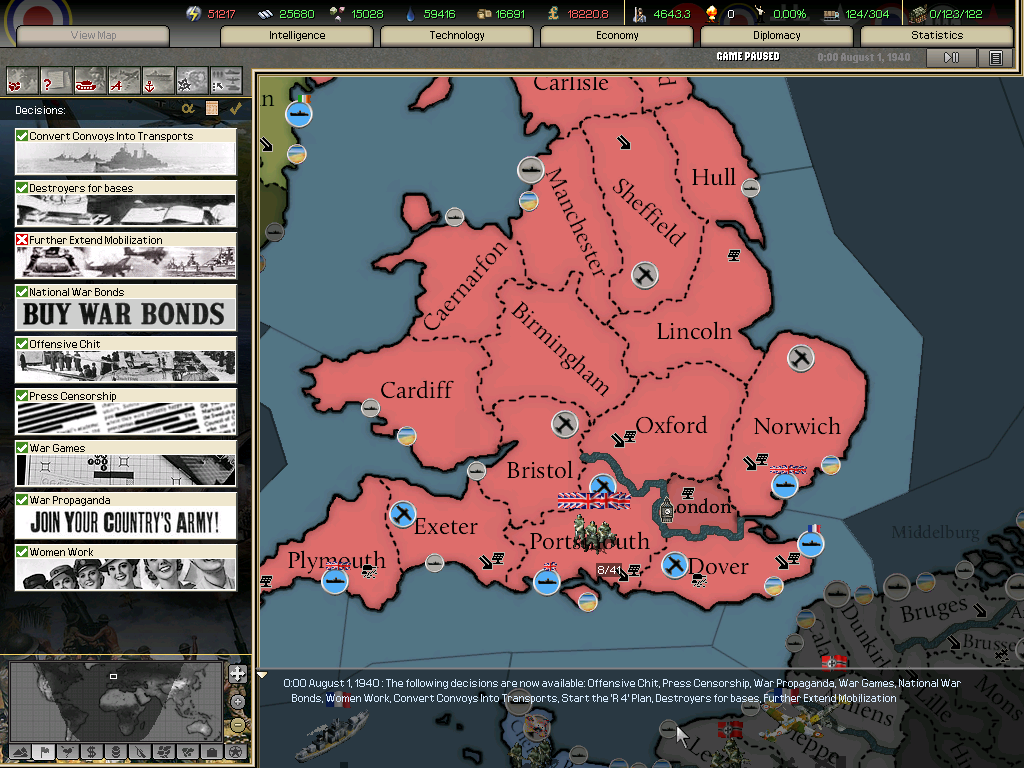This screenshot has width=1024, height=768.
Task: Toggle the Convert Convoys Into Transports checkbox
Action: [22, 136]
